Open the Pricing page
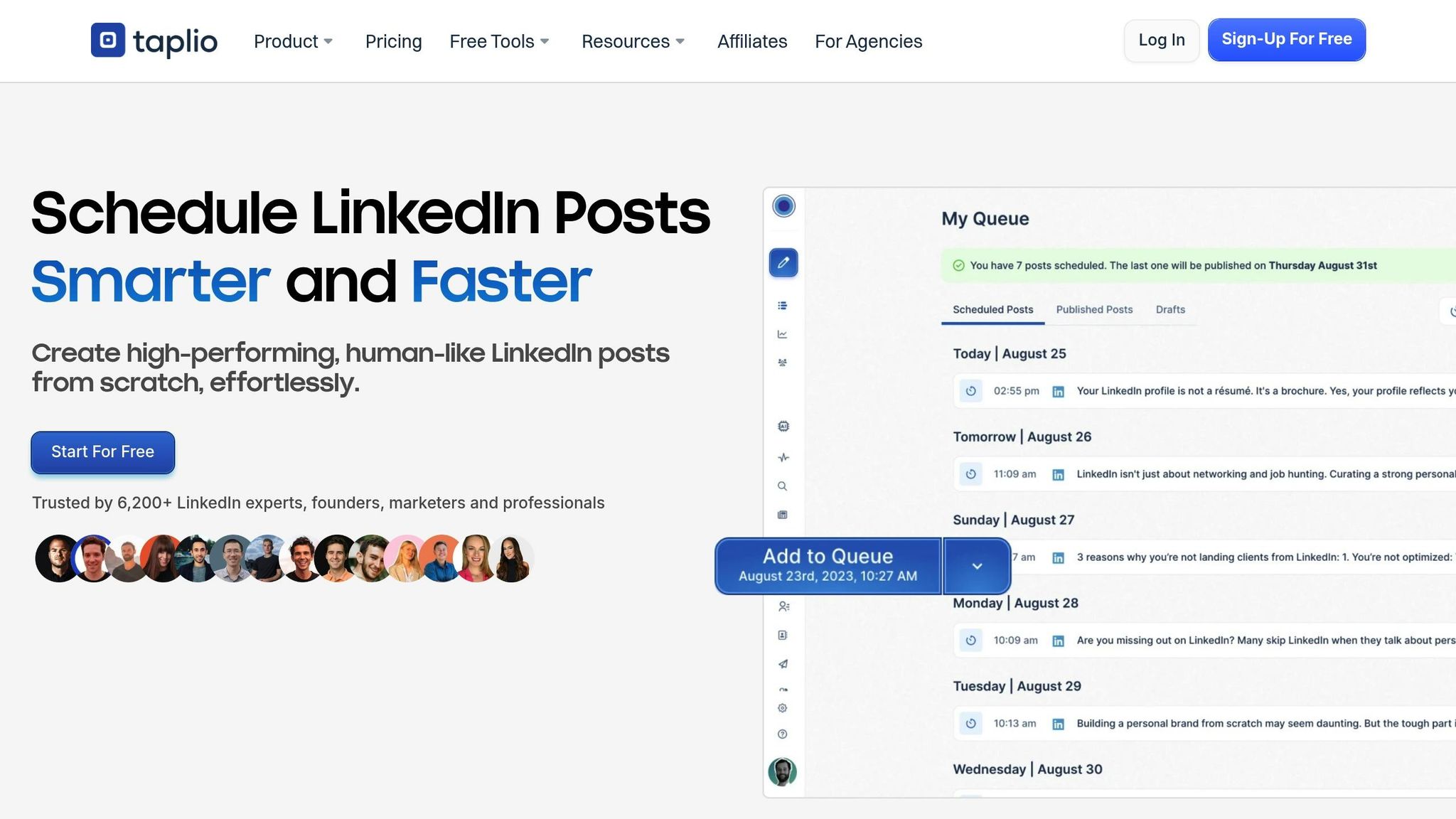Screen dimensions: 1456x819 pyautogui.click(x=393, y=41)
